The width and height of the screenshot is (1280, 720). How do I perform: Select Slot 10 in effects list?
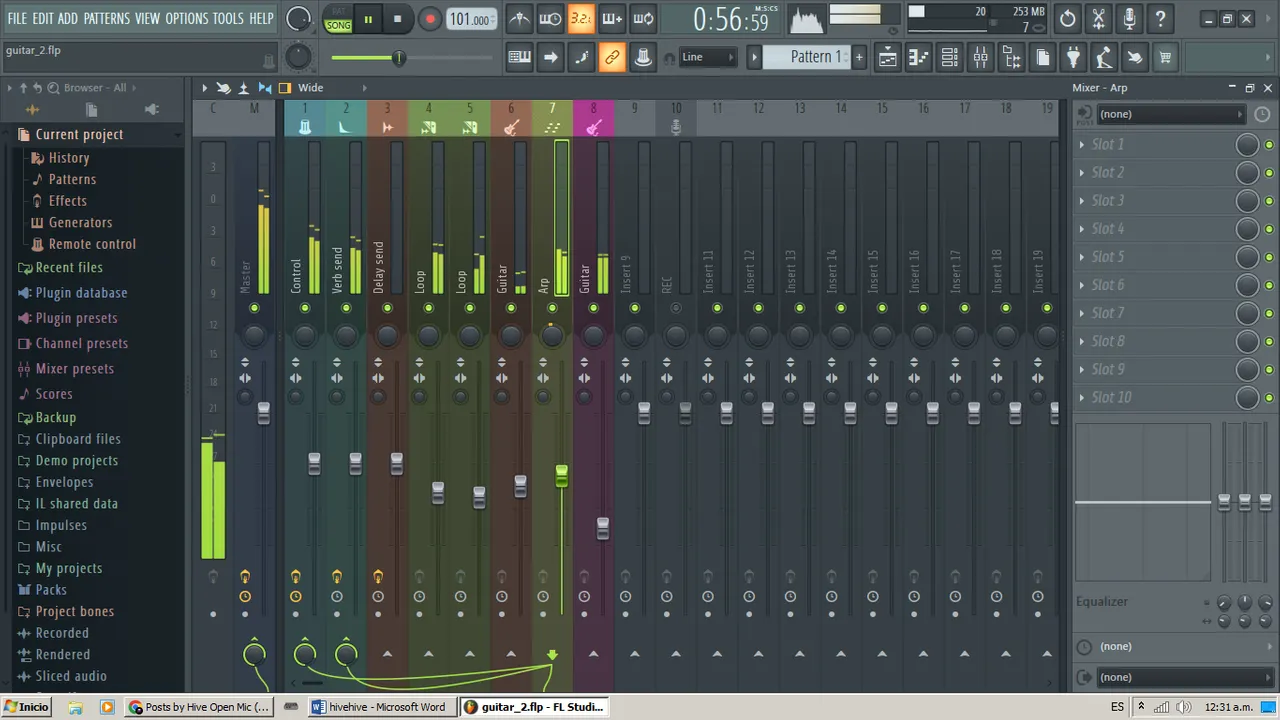click(x=1111, y=397)
